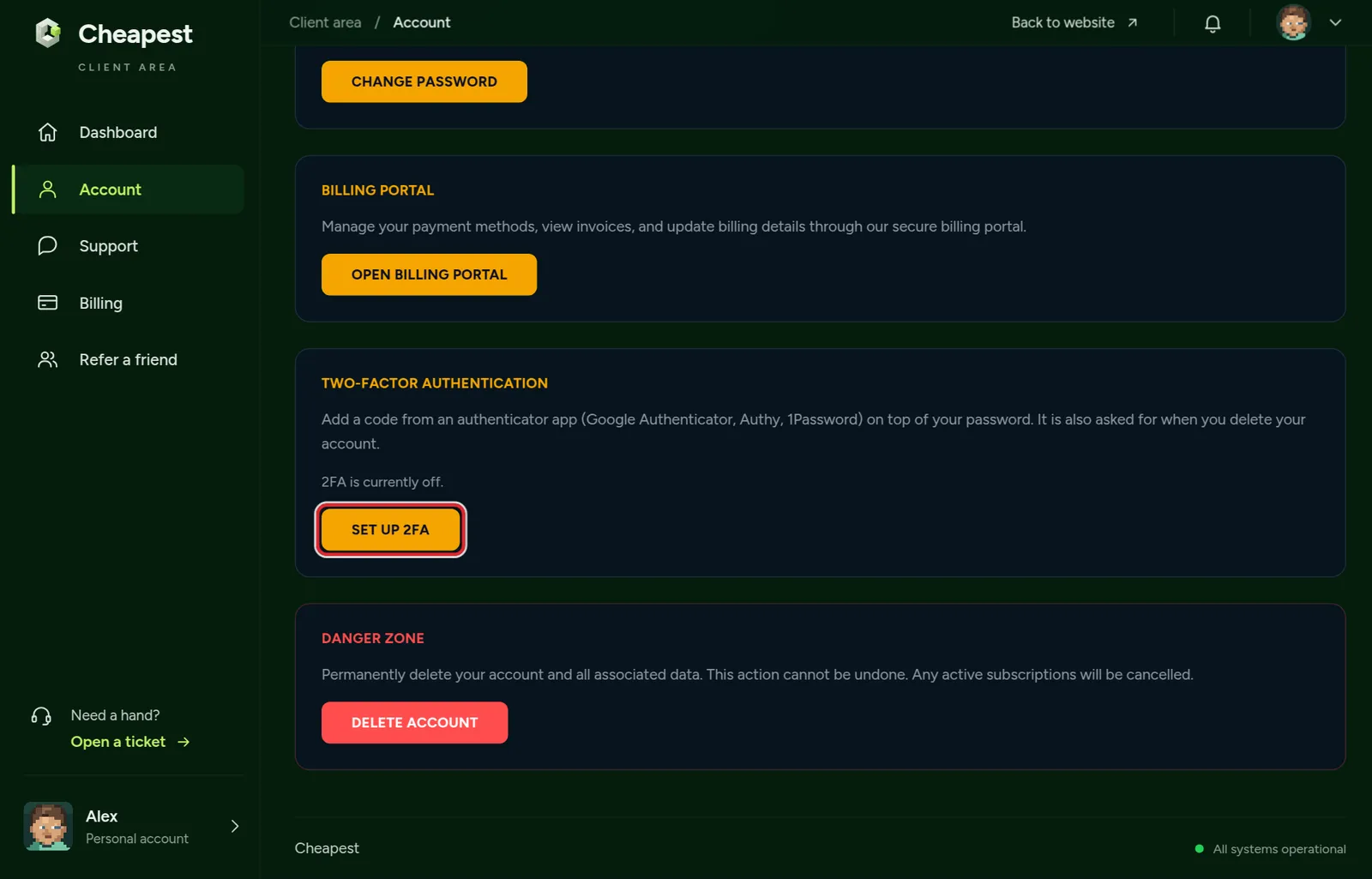Click the Billing card icon
The width and height of the screenshot is (1372, 879).
(x=48, y=303)
